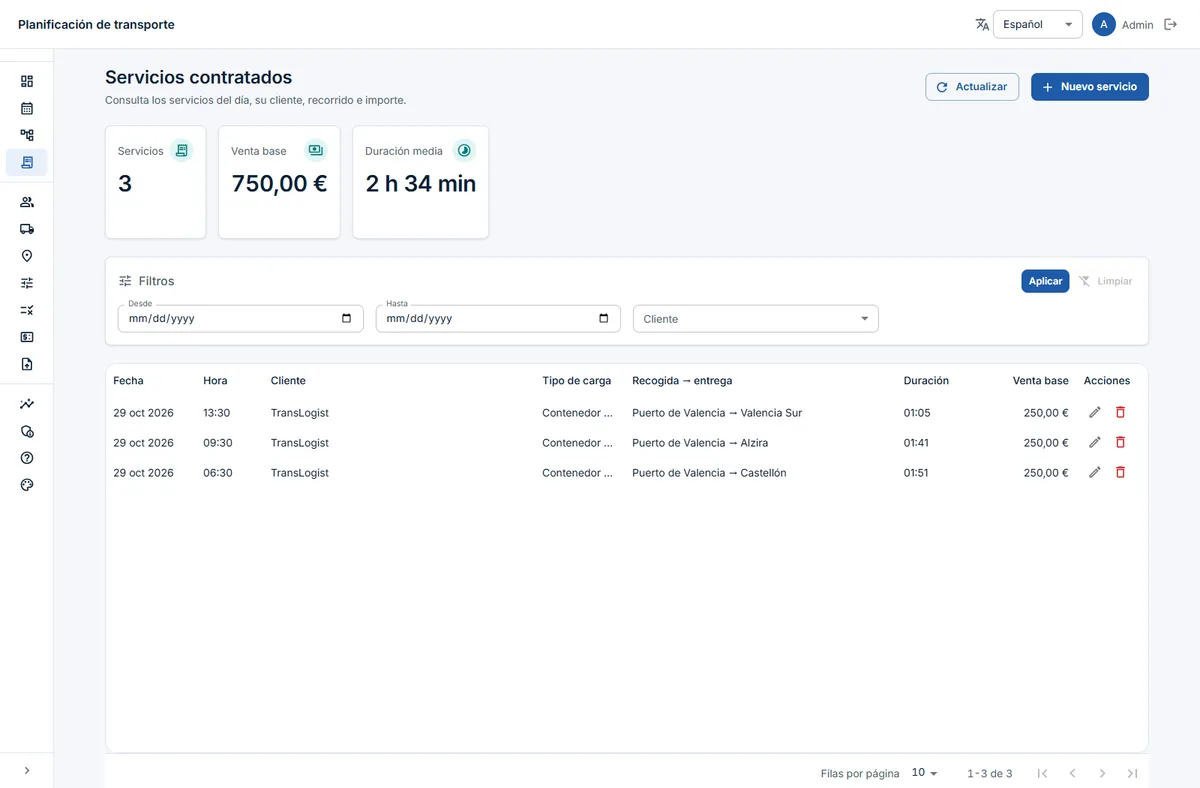1200x788 pixels.
Task: Select the "Puerto de Valencia → Castellón" cell
Action: pyautogui.click(x=709, y=473)
